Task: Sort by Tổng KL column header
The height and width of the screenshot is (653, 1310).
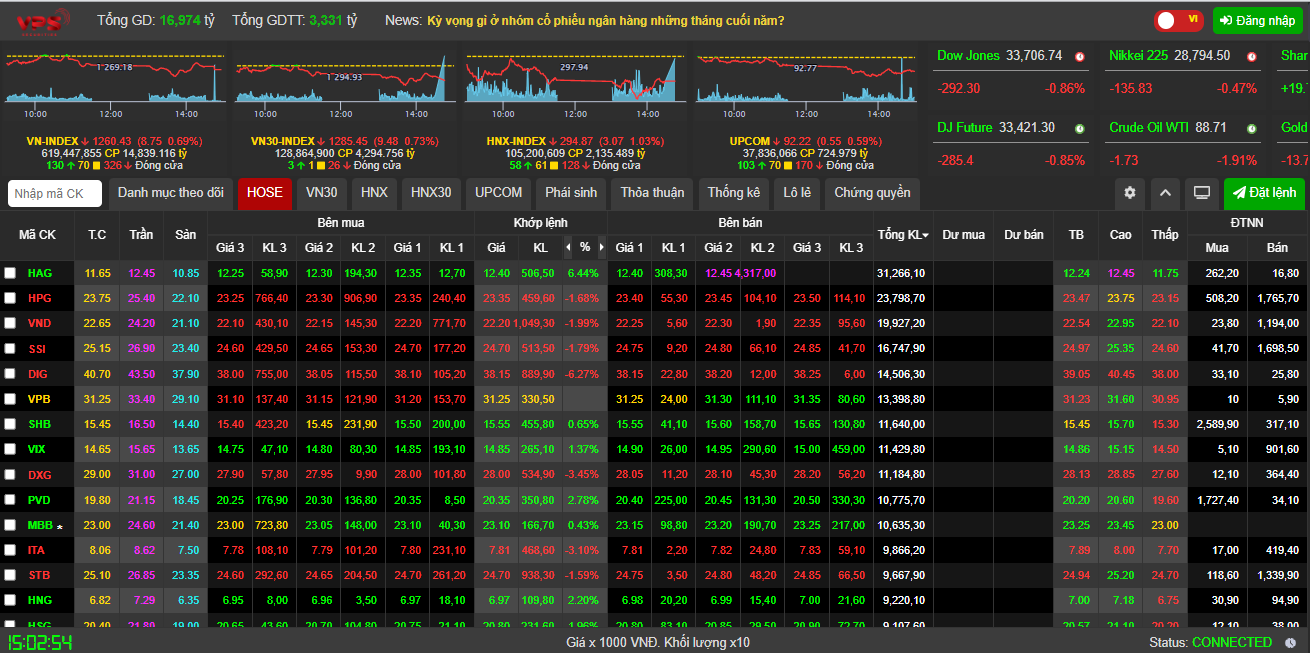Action: (x=902, y=235)
